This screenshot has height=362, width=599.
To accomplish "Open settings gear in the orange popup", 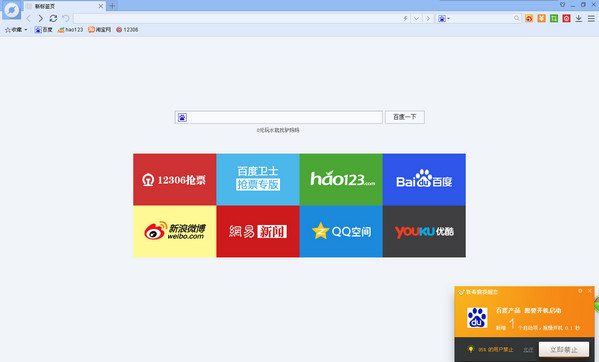I will pos(580,291).
